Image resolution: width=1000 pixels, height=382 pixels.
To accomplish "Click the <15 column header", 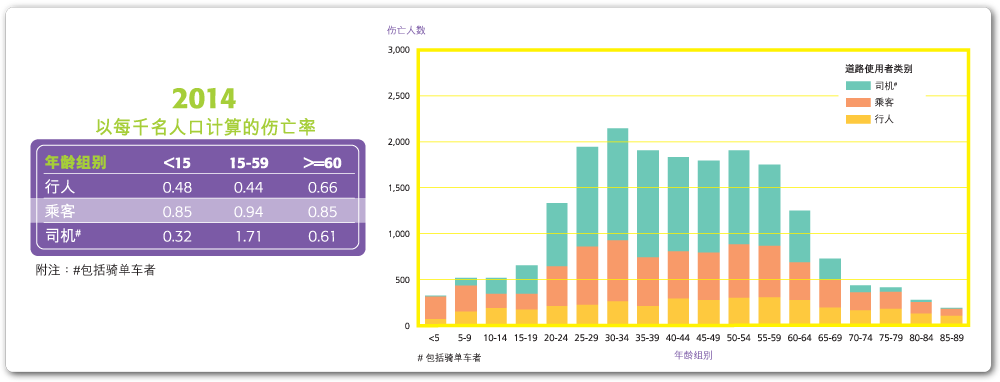I will click(x=177, y=163).
